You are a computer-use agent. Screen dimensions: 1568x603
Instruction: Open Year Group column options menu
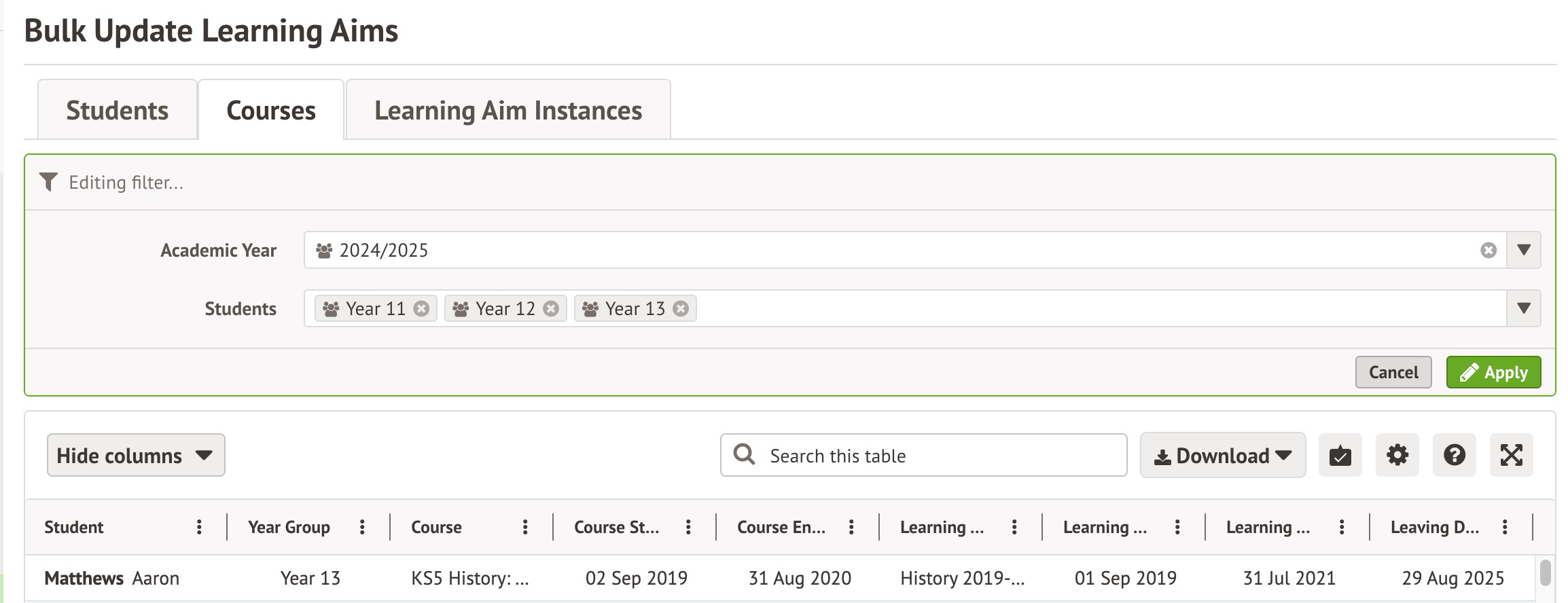pos(362,527)
